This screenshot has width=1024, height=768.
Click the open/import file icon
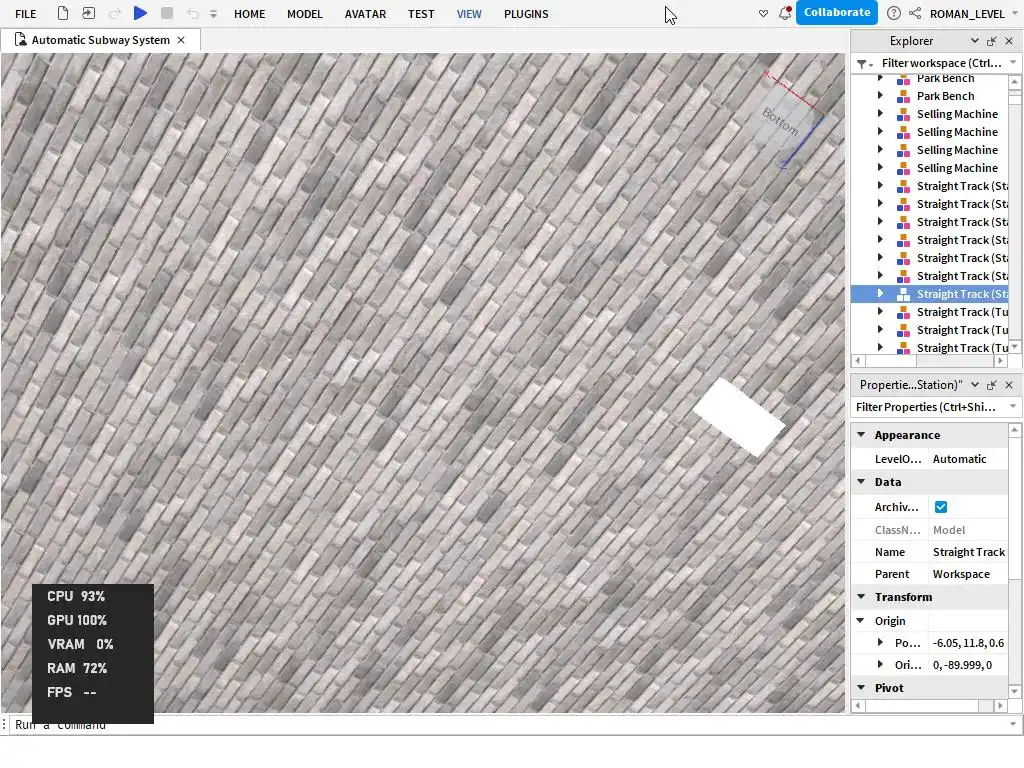point(88,13)
